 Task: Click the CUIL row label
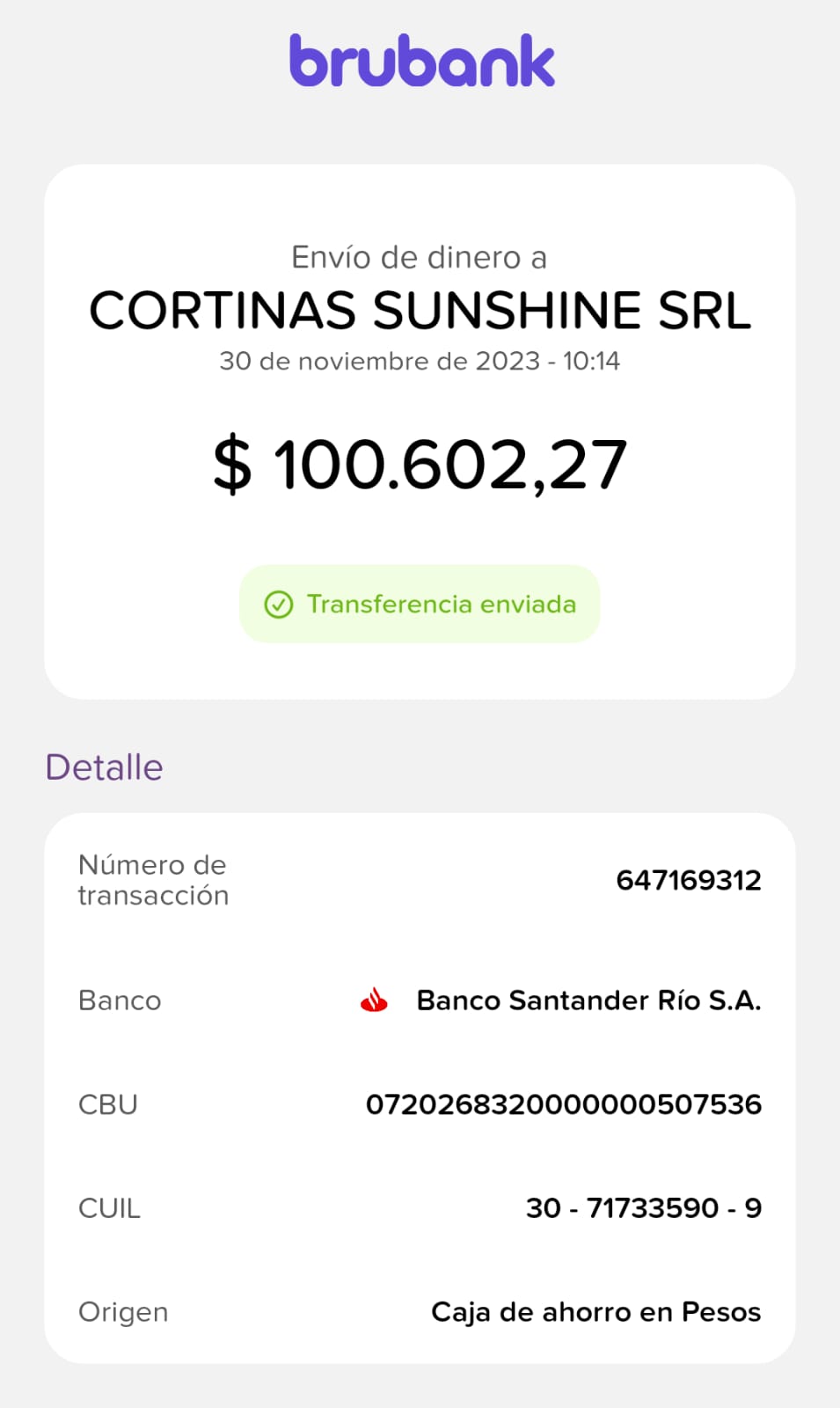pos(109,1208)
